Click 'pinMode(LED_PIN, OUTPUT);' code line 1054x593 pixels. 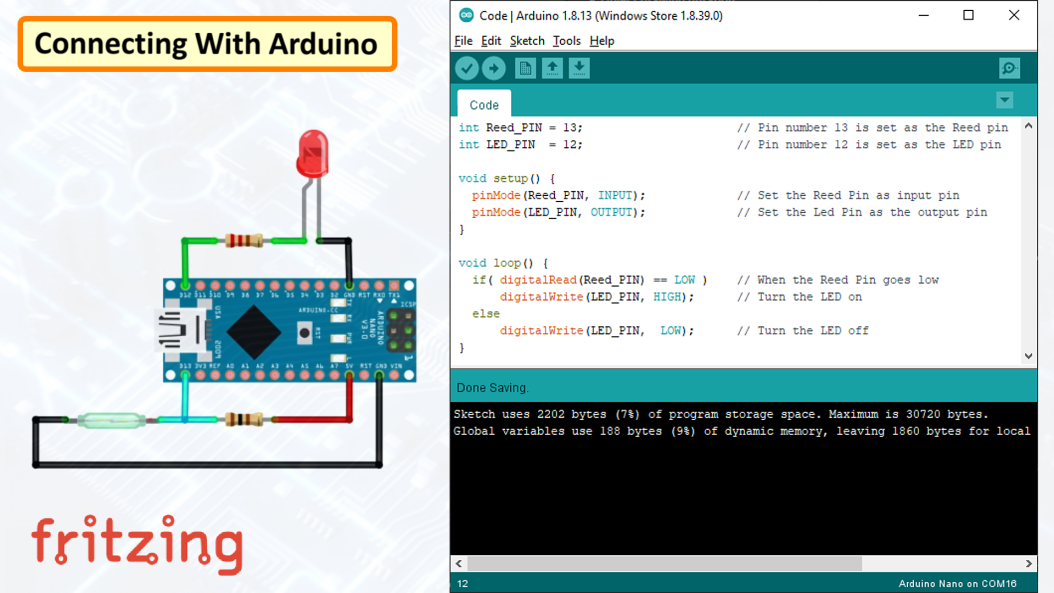558,212
